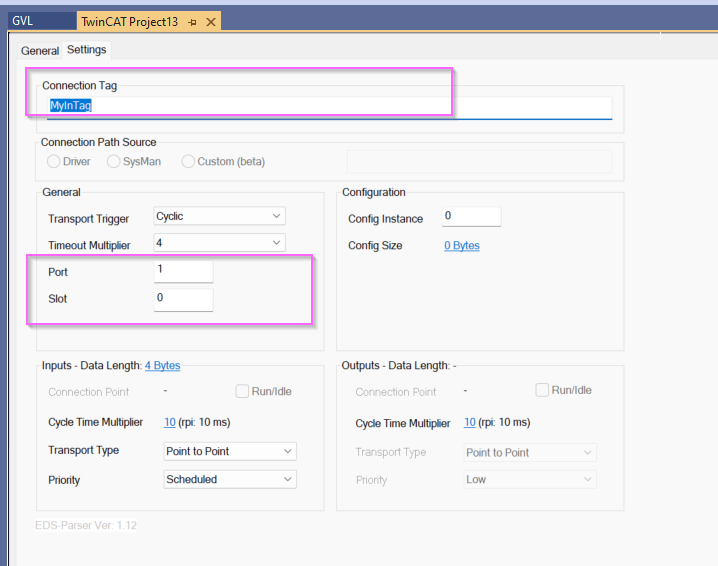The image size is (718, 566).
Task: Click the Connection Tag field with MyInTag
Action: pos(329,106)
